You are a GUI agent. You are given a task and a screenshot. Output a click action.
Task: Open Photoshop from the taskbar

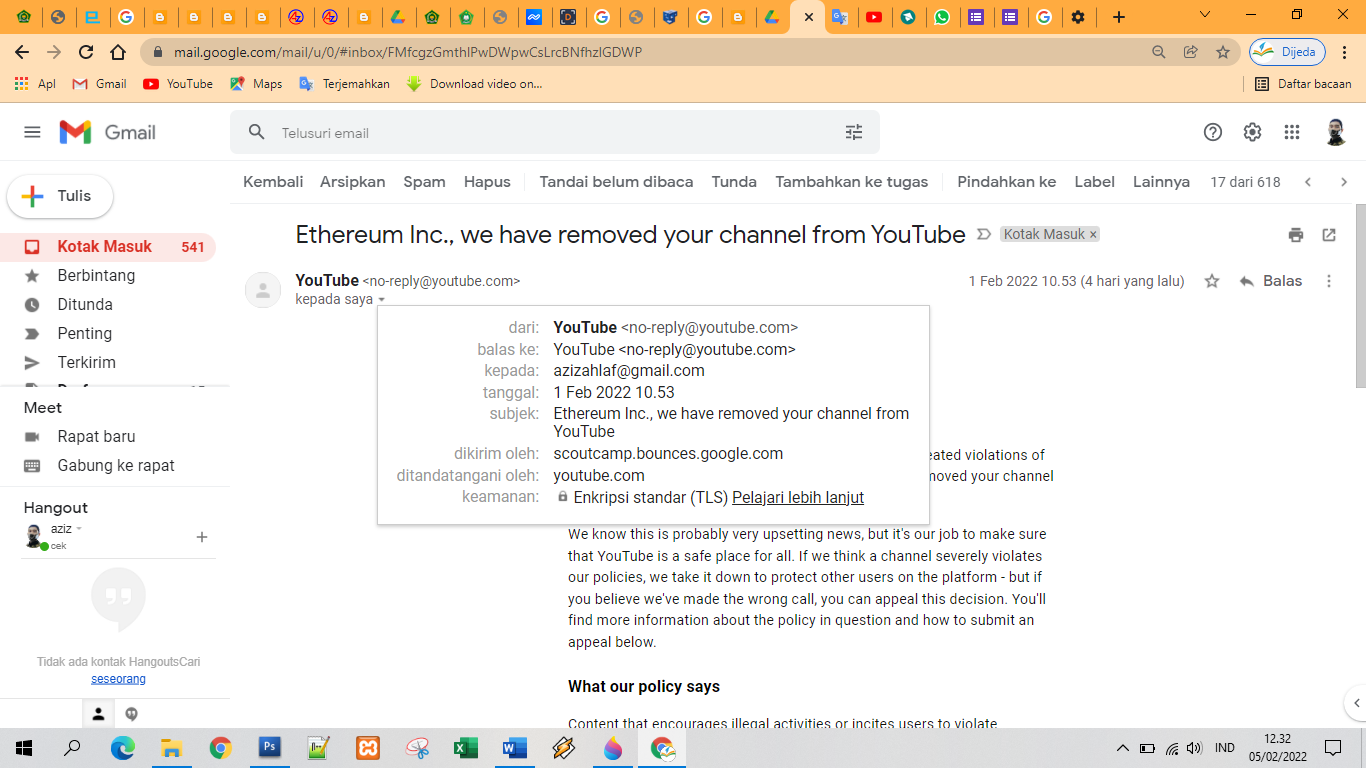(270, 748)
